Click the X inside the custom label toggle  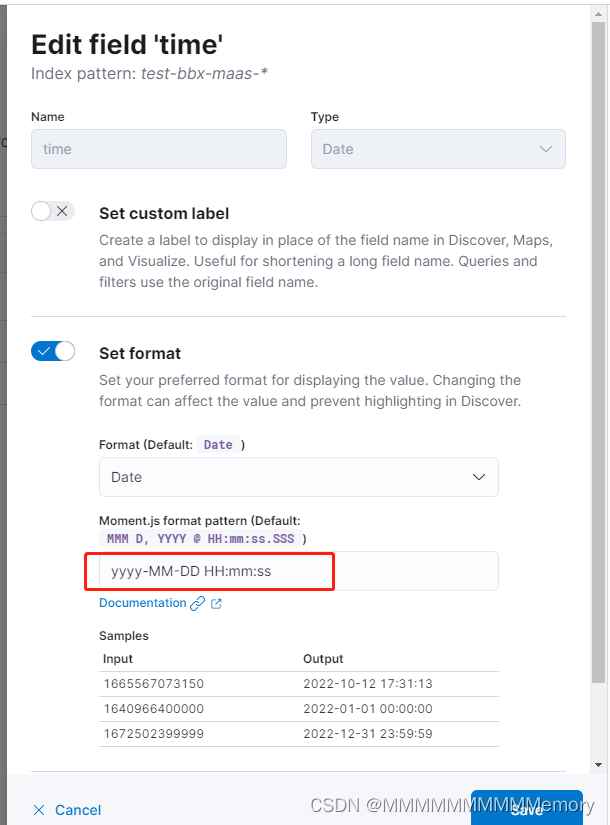click(x=60, y=210)
